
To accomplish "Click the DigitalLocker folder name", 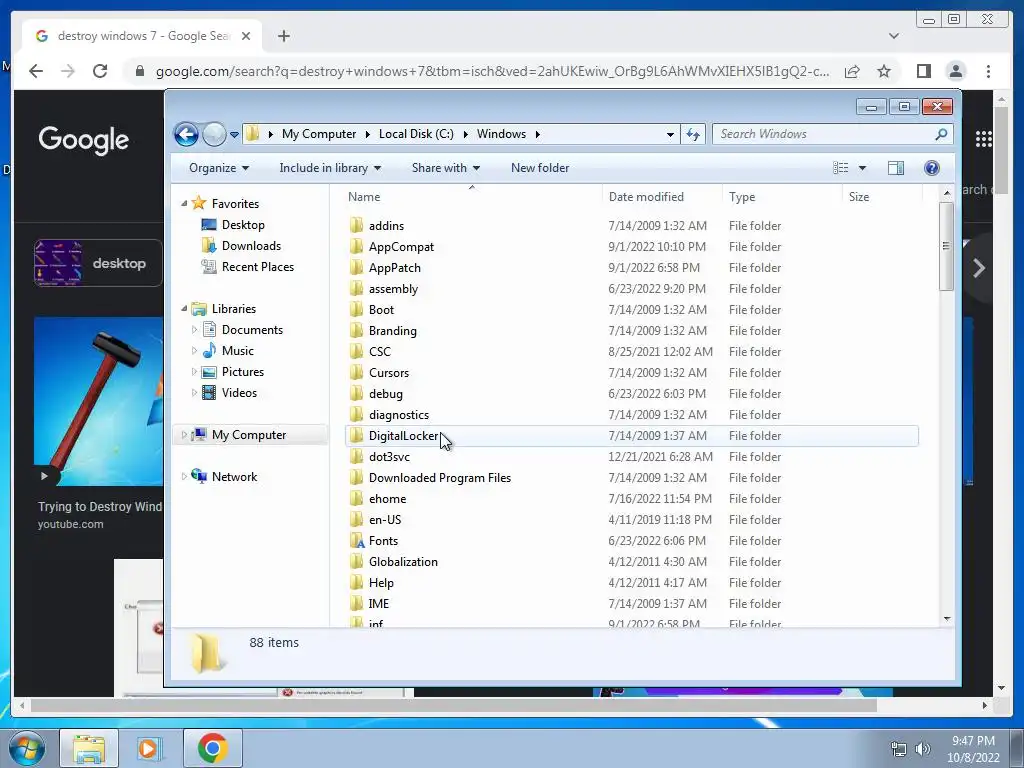I will (x=404, y=436).
